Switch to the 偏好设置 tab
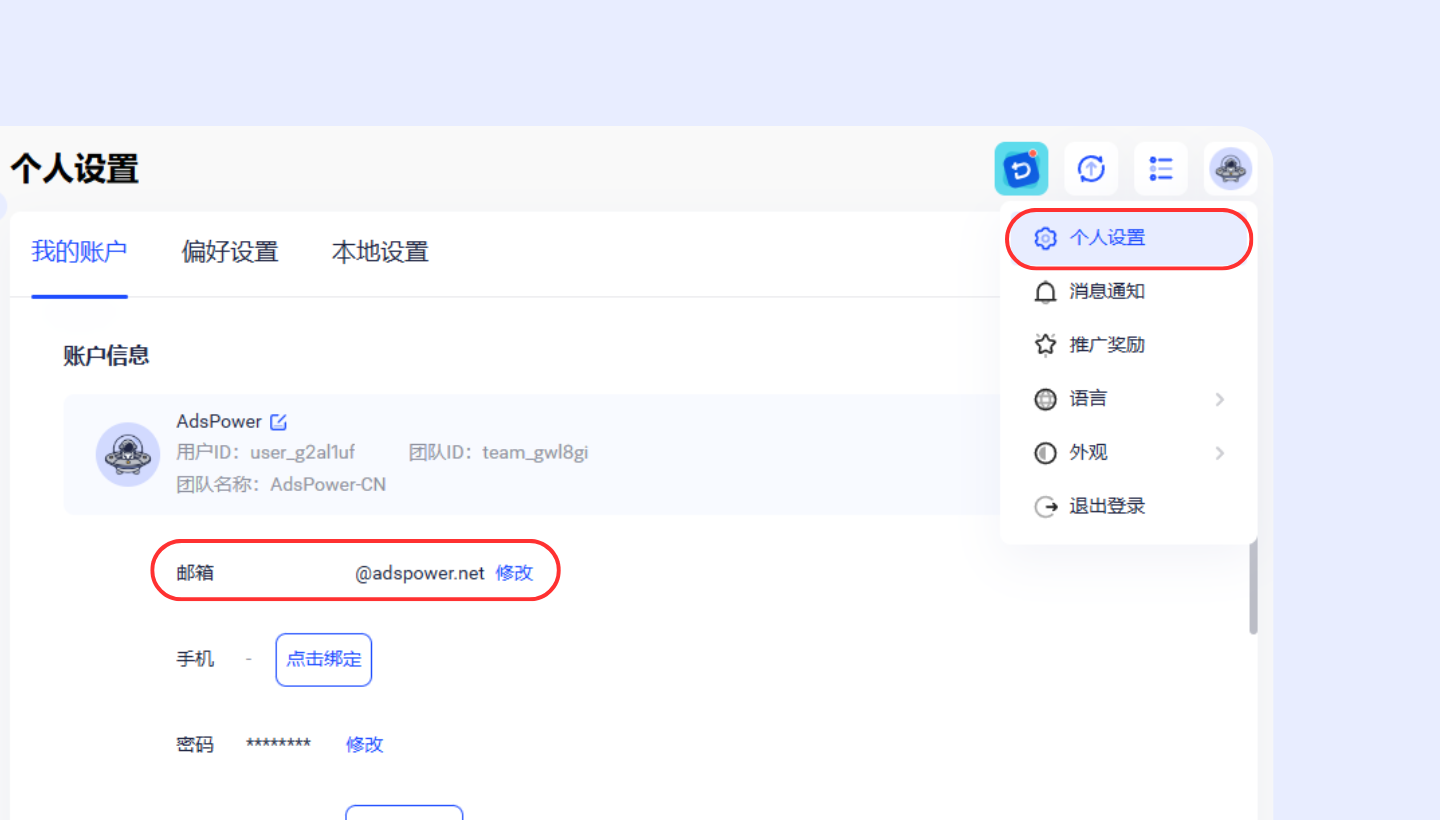This screenshot has height=820, width=1440. [x=229, y=252]
